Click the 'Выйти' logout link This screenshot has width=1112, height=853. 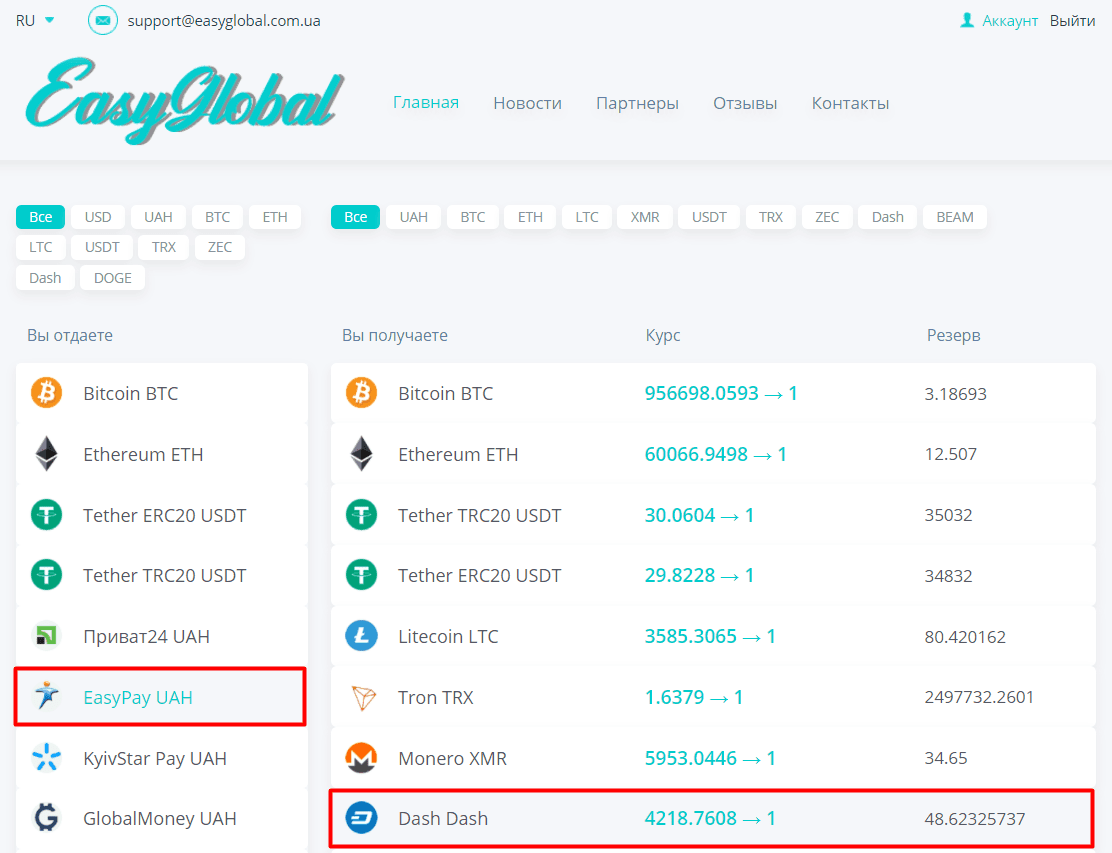click(1073, 20)
